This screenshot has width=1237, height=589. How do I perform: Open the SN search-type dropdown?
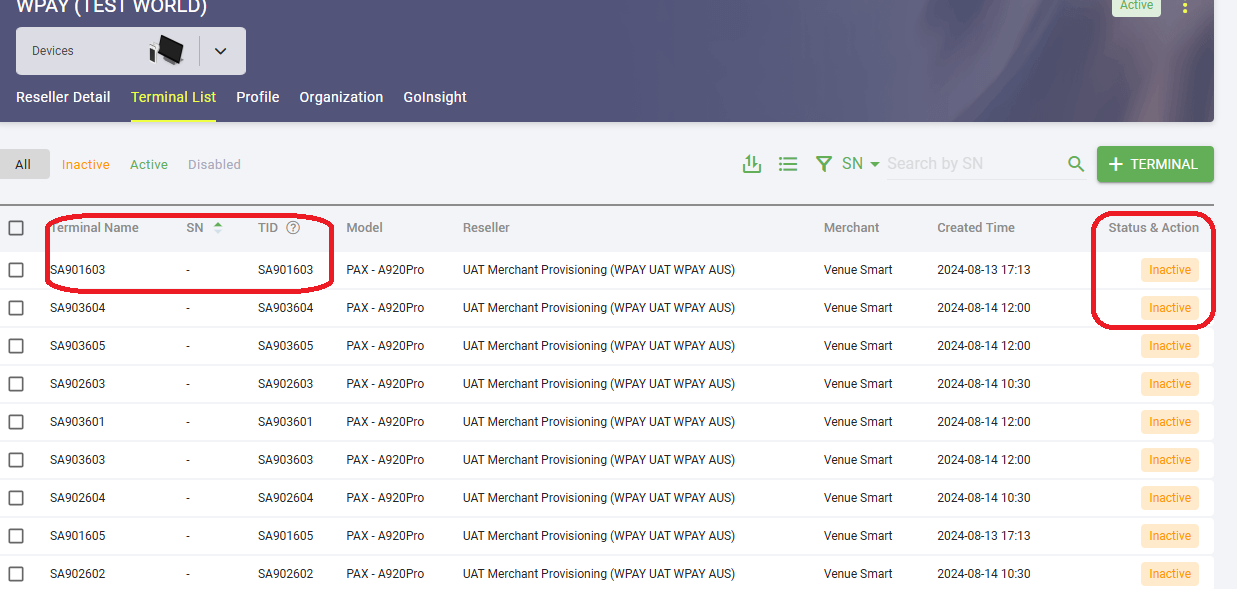click(x=860, y=164)
